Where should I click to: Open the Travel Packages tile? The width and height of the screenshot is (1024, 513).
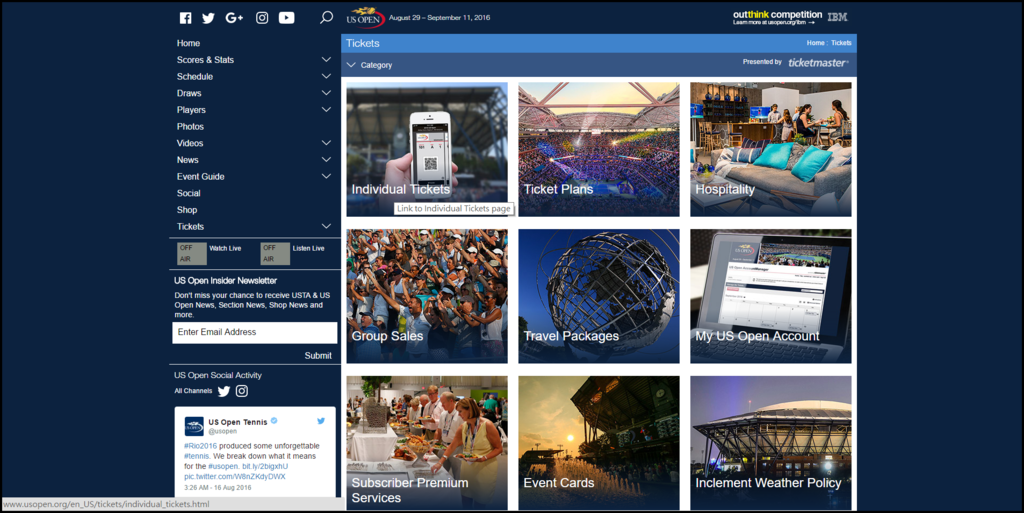[x=599, y=296]
